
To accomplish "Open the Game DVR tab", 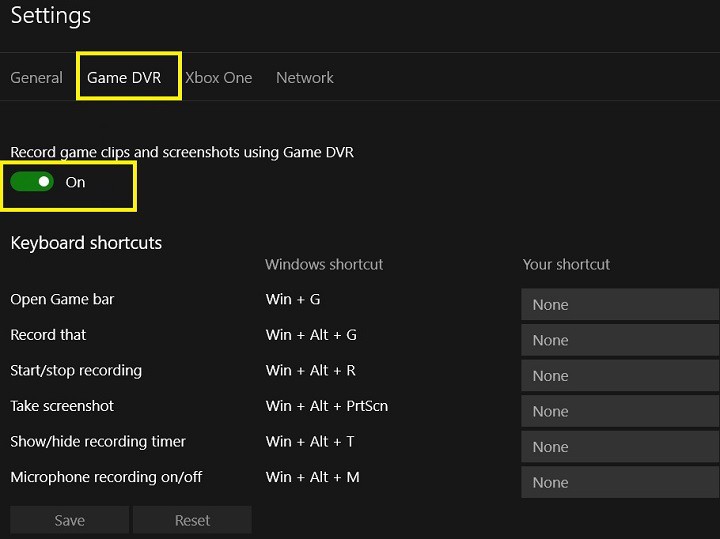I will pyautogui.click(x=124, y=78).
